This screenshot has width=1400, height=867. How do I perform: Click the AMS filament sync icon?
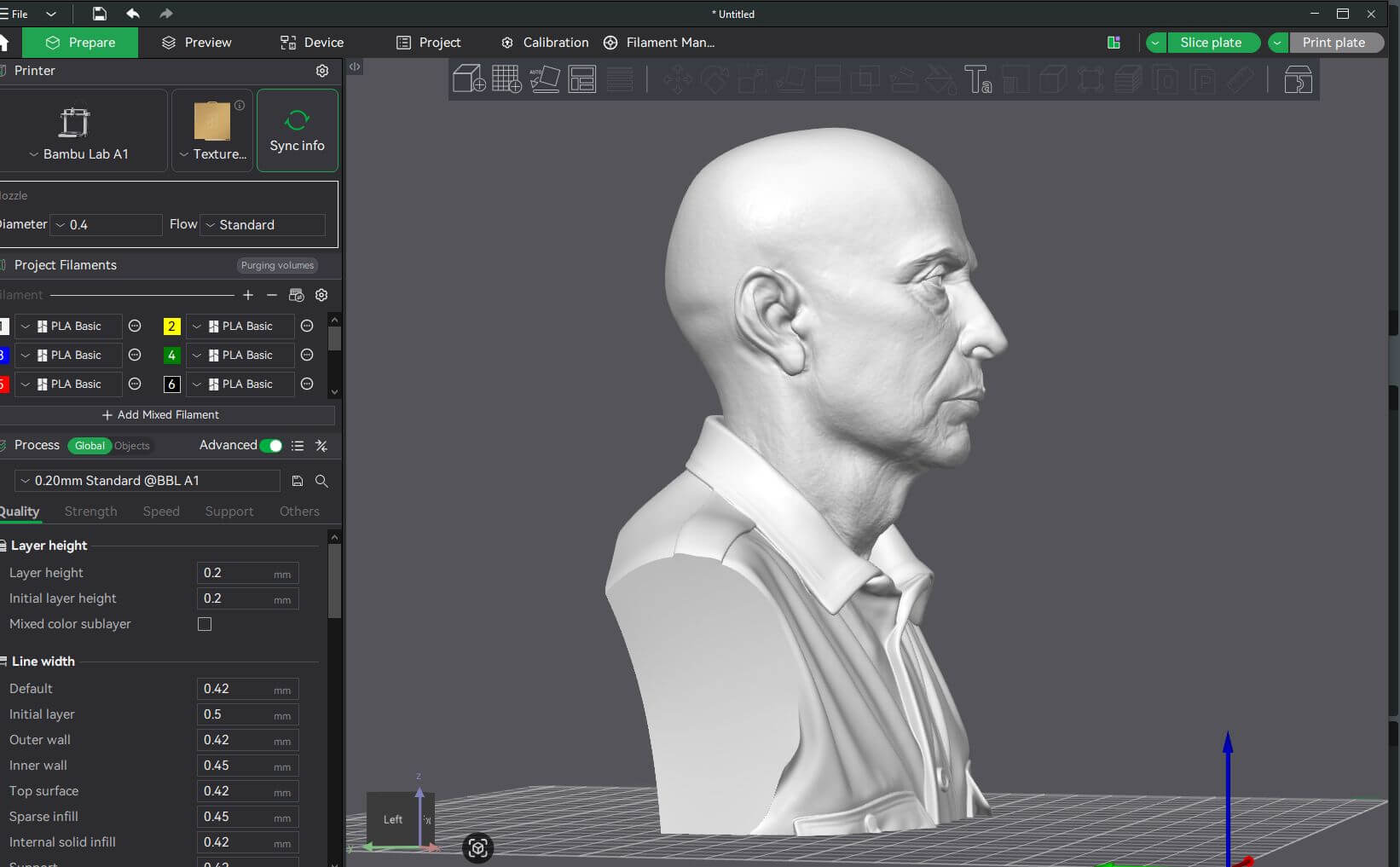tap(297, 295)
